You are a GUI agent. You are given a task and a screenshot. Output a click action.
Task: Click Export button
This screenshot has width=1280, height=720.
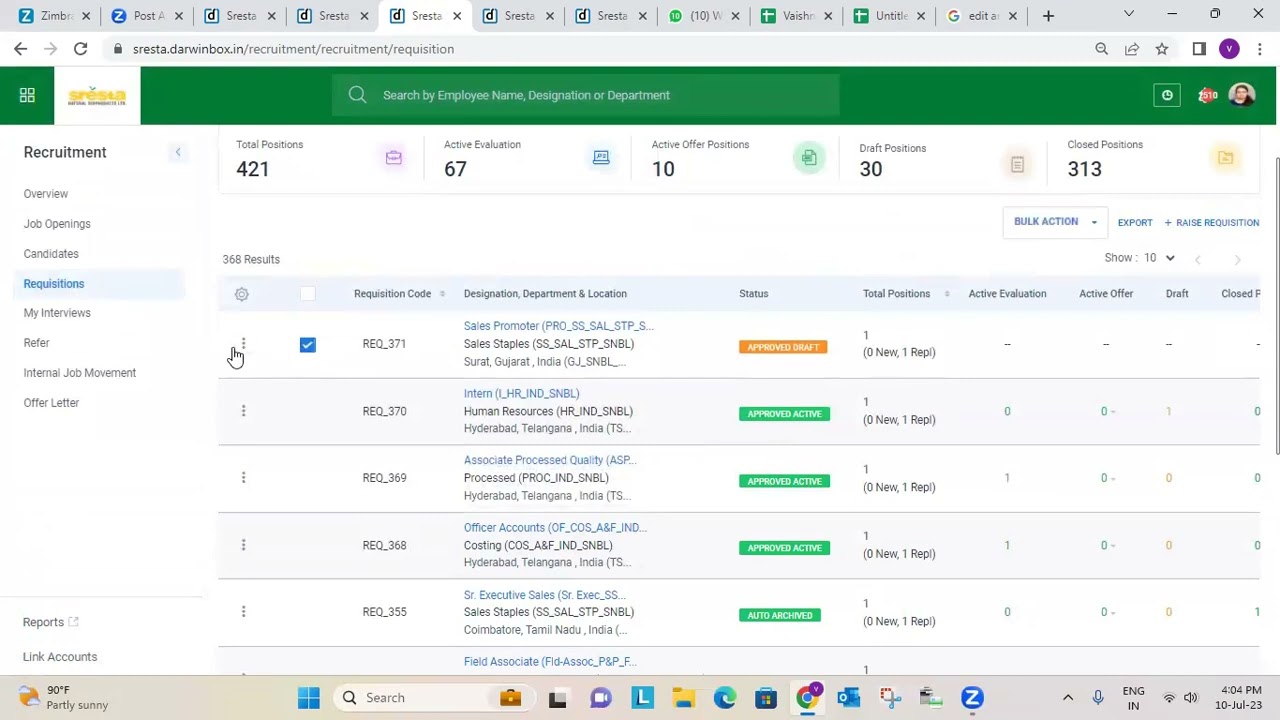tap(1135, 223)
